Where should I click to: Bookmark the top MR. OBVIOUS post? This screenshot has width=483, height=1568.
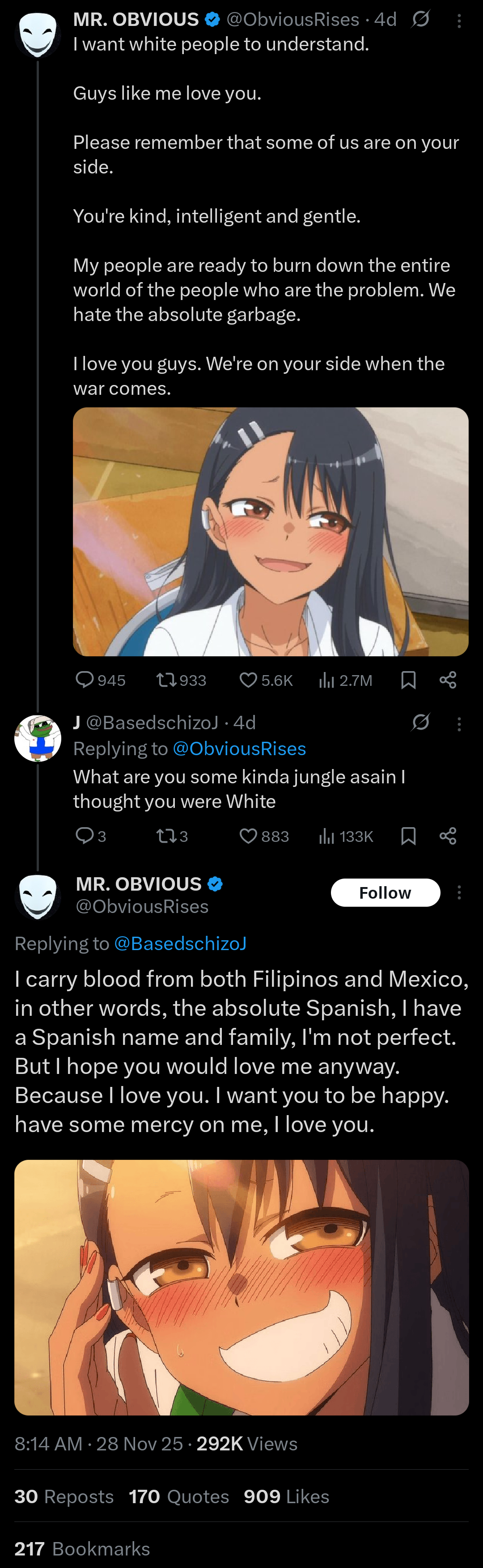click(x=408, y=679)
